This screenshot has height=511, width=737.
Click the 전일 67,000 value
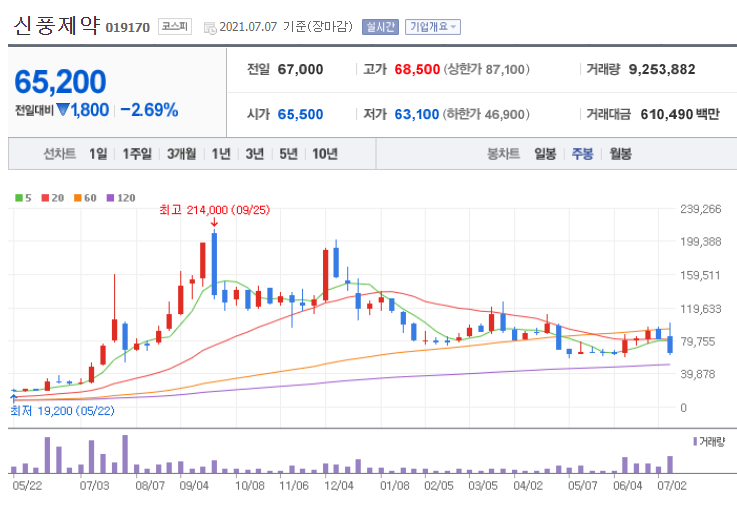300,70
